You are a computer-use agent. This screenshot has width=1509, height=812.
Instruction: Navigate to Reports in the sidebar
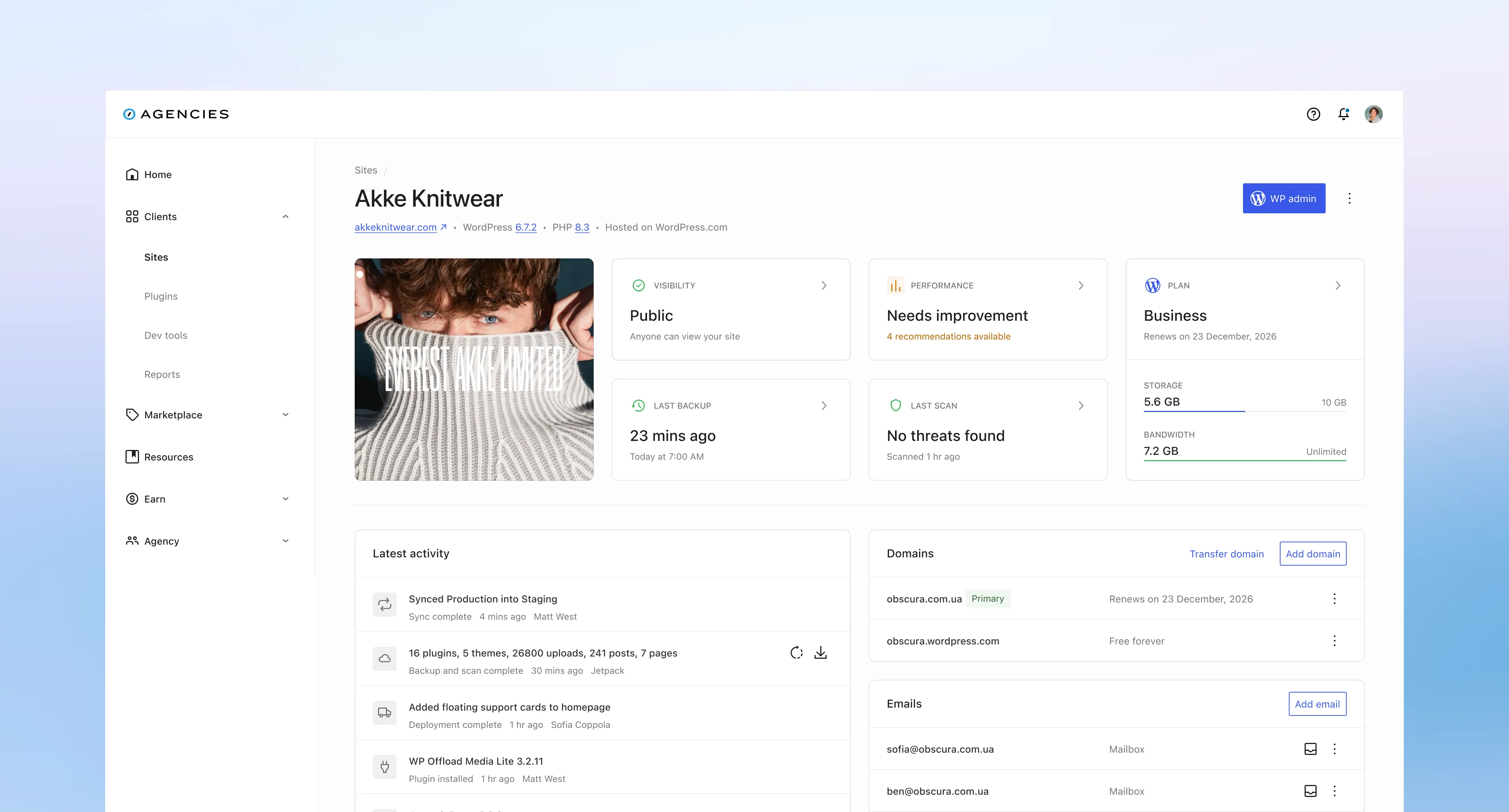(x=162, y=374)
